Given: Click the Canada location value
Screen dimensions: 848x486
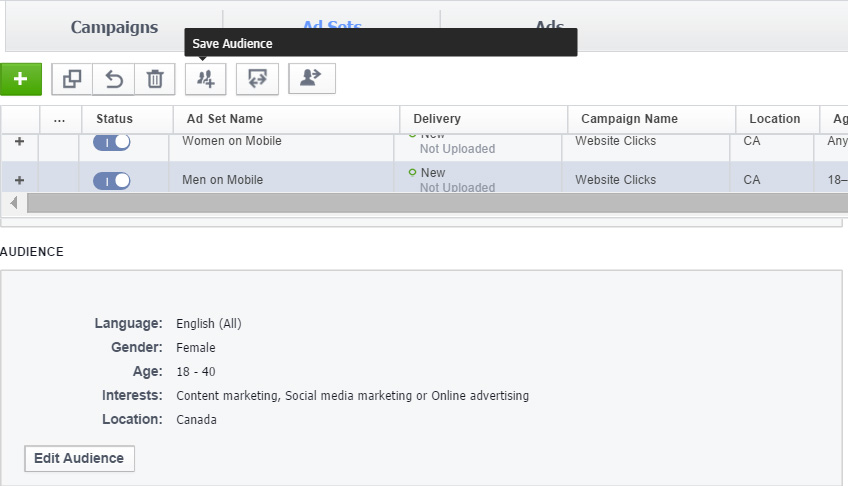Looking at the screenshot, I should [196, 420].
